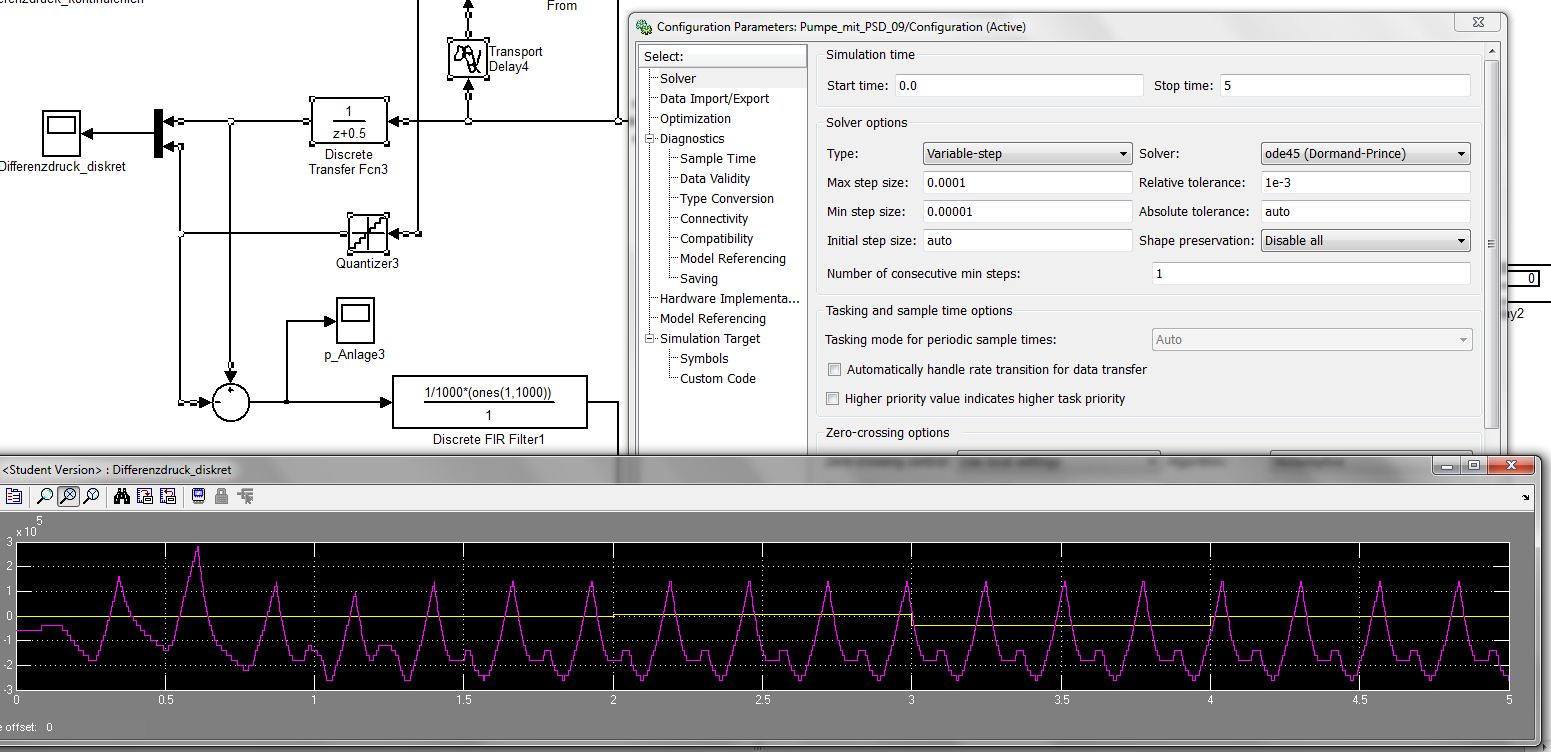This screenshot has height=752, width=1551.
Task: Open the Transport Delay4 block
Action: point(466,58)
